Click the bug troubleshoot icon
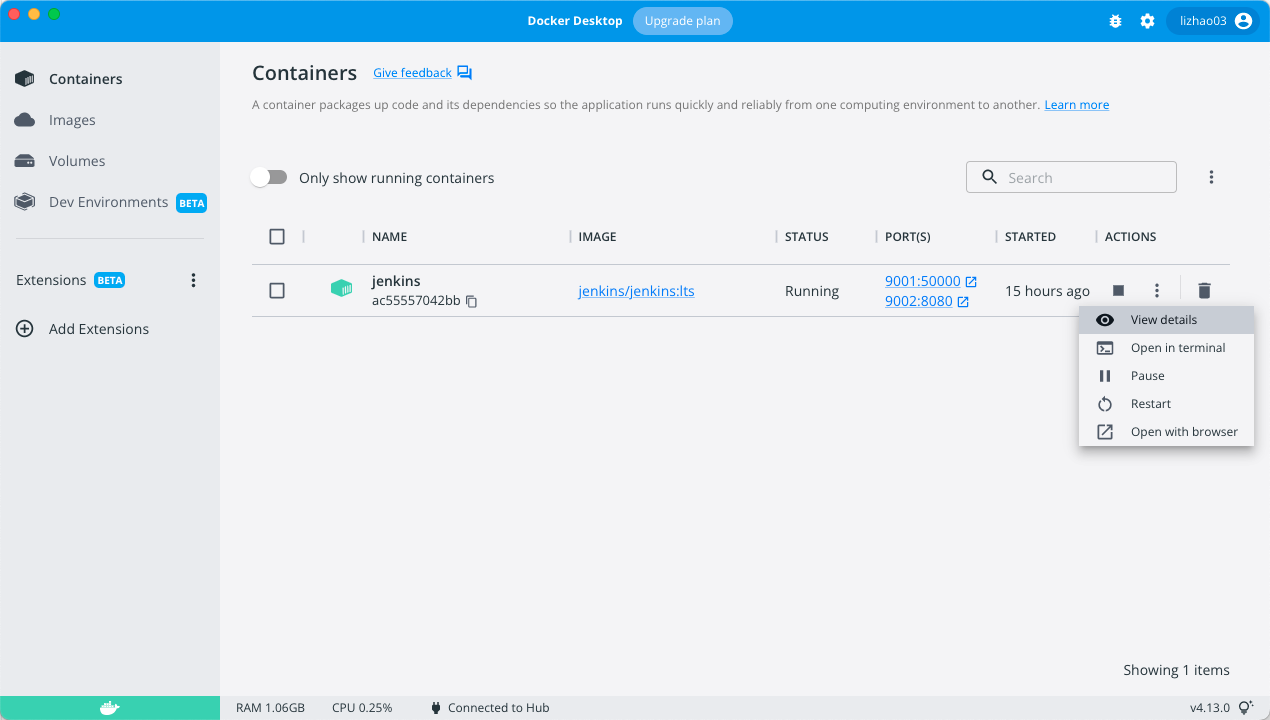The height and width of the screenshot is (720, 1270). pyautogui.click(x=1116, y=21)
